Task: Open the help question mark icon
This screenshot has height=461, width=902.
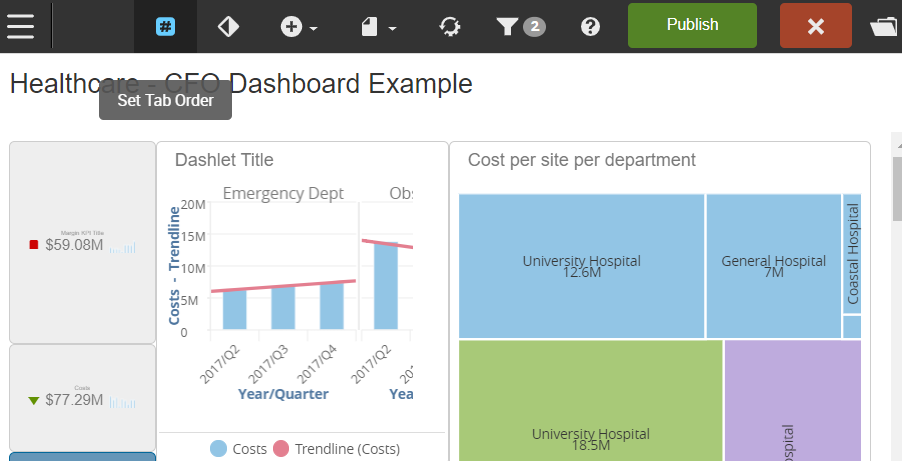Action: pos(591,27)
